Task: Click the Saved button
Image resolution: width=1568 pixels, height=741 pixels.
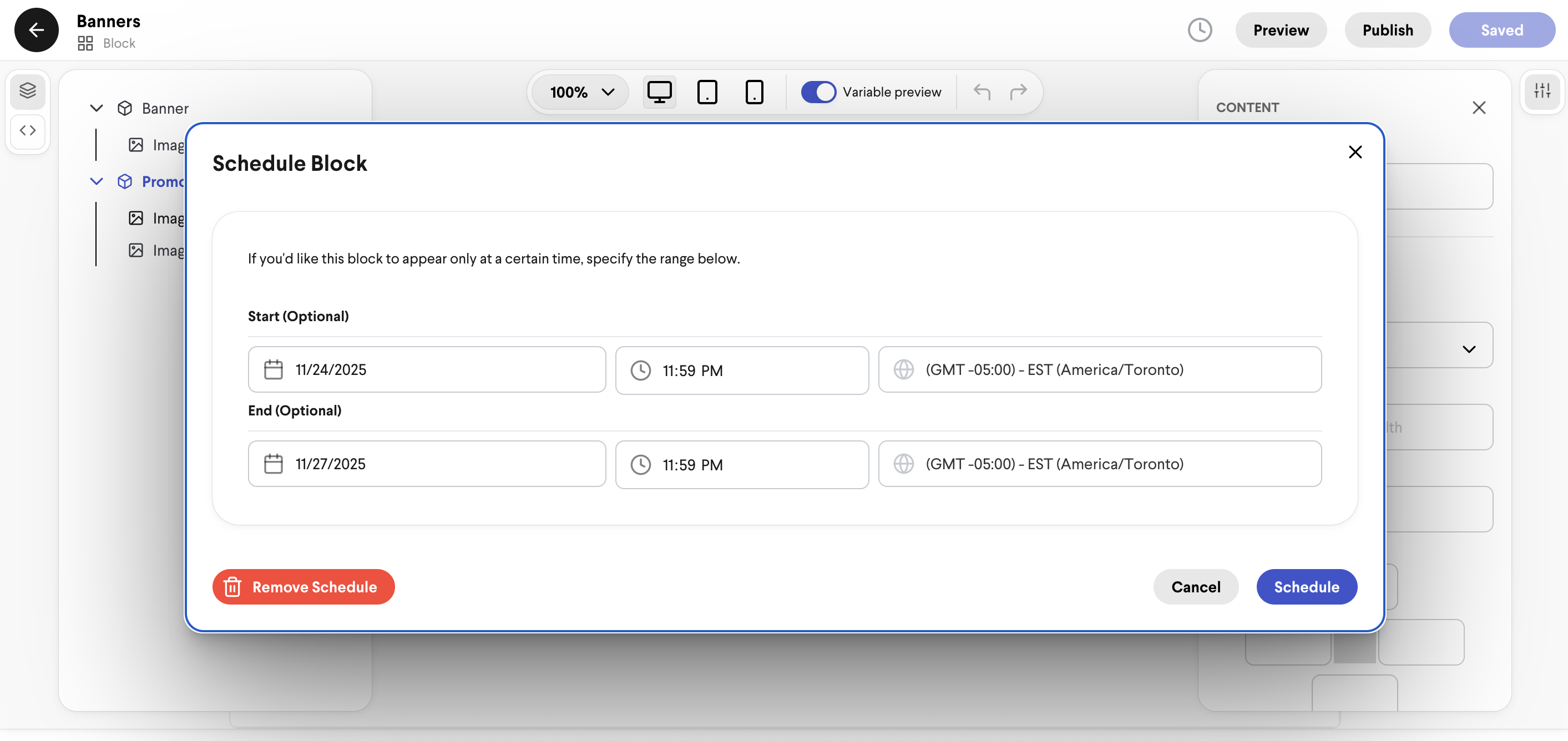Action: click(x=1501, y=30)
